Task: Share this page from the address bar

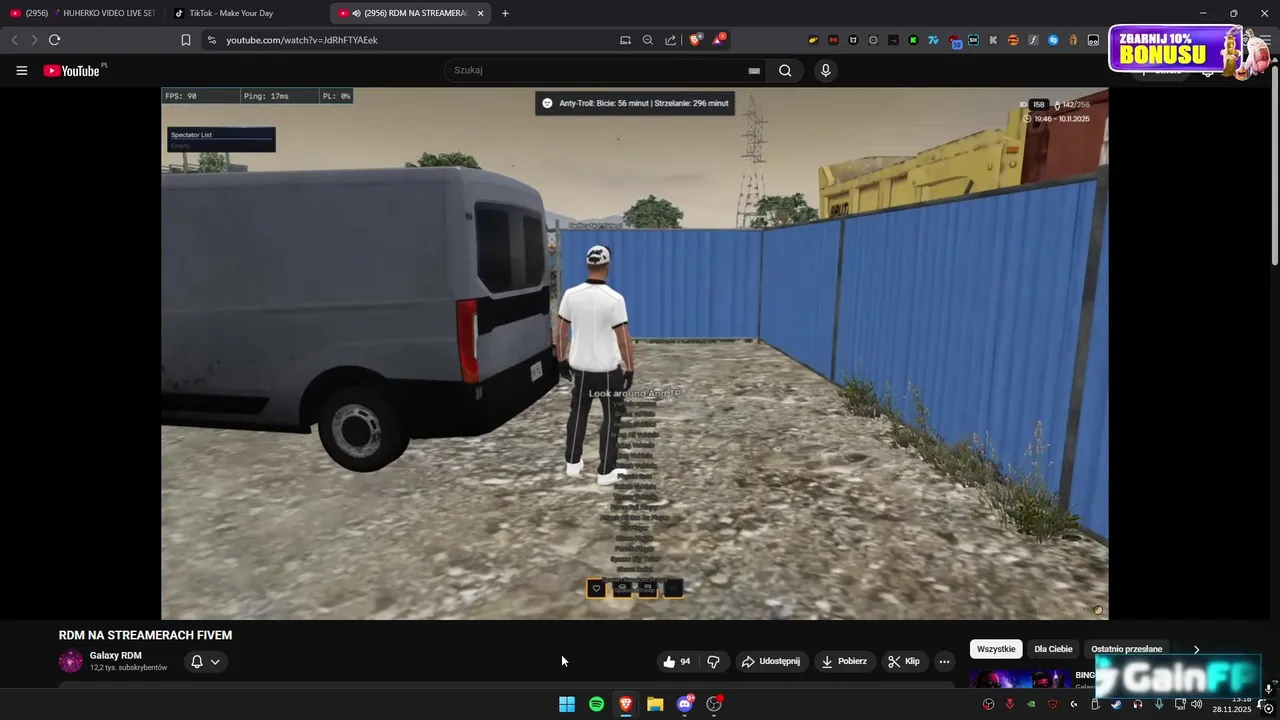Action: click(x=671, y=40)
